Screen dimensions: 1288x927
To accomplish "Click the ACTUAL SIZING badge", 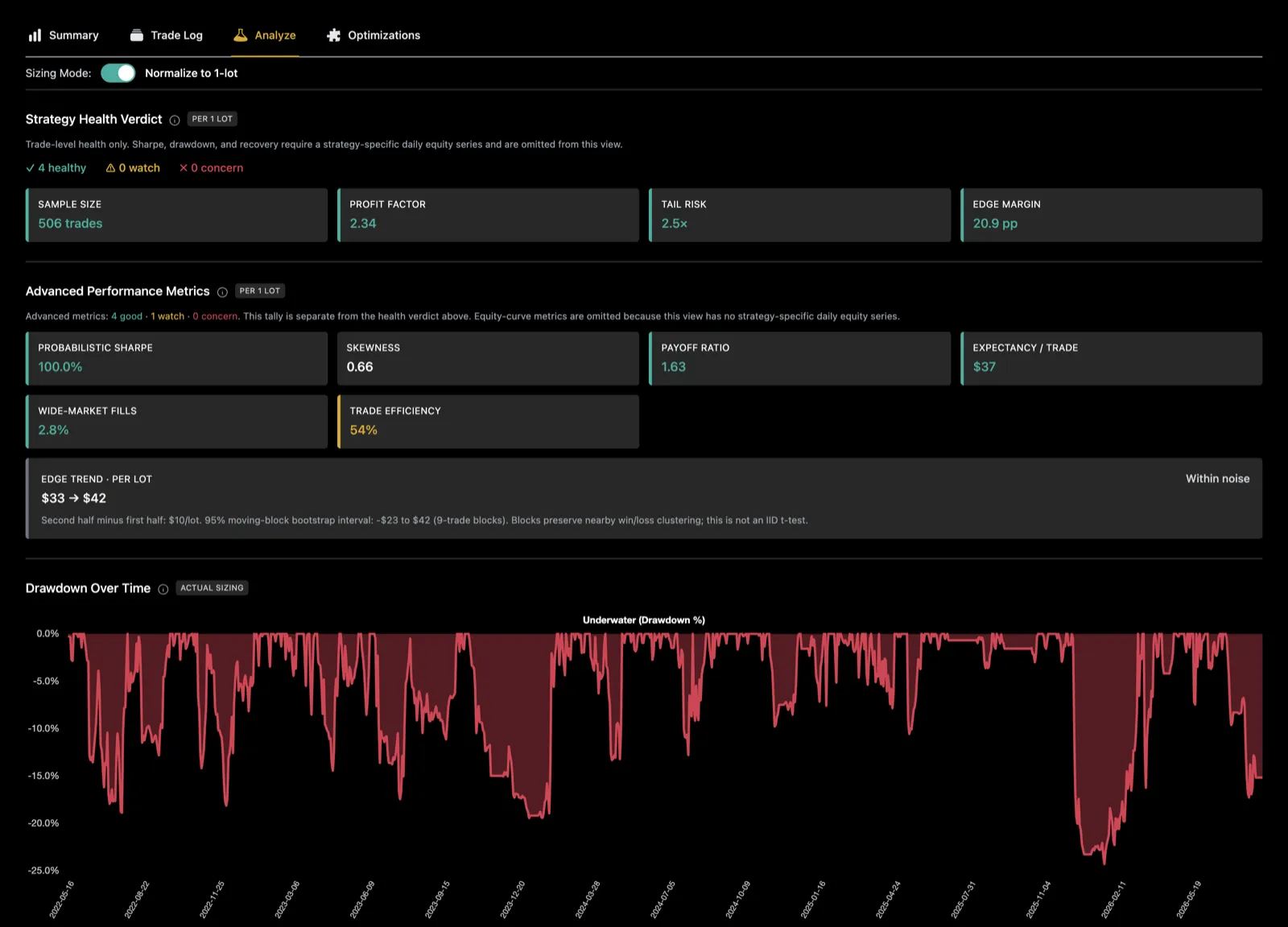I will pos(212,588).
